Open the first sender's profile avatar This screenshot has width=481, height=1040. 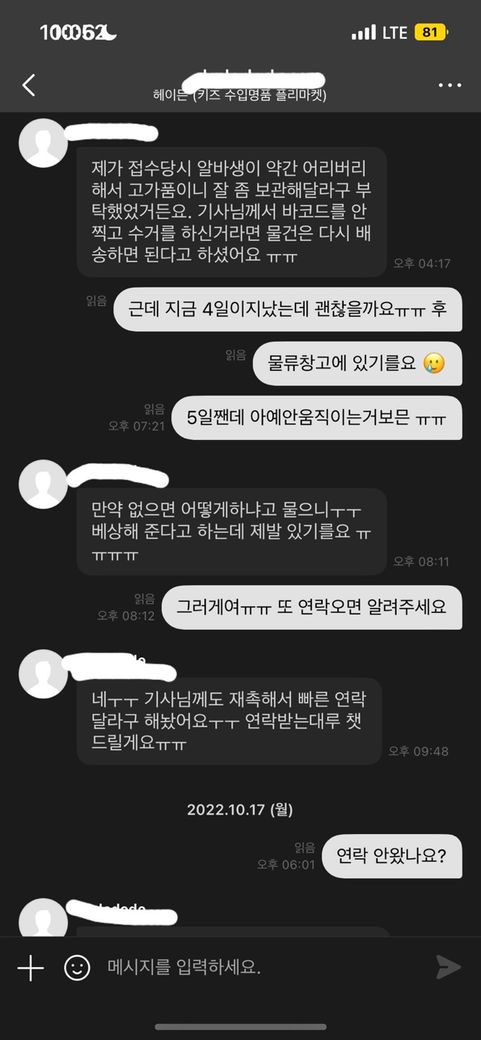[x=43, y=143]
